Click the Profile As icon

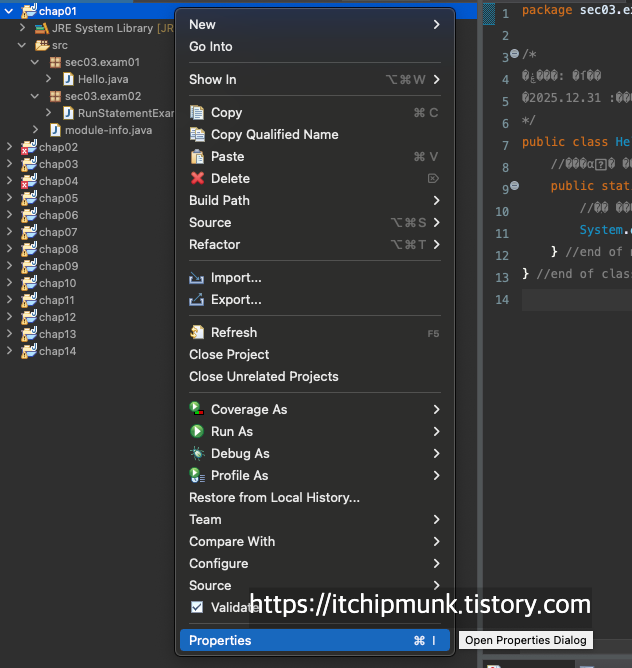[x=197, y=475]
